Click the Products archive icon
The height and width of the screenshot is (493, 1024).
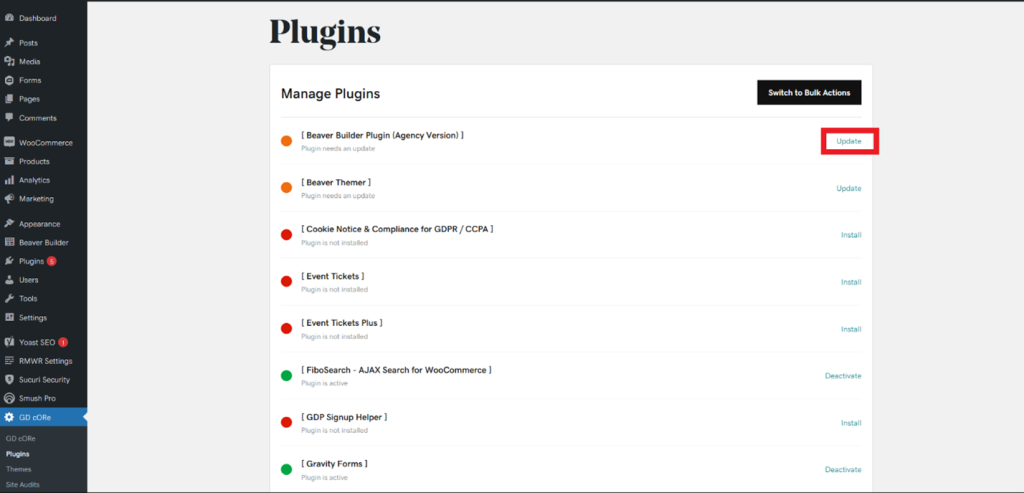[x=9, y=161]
